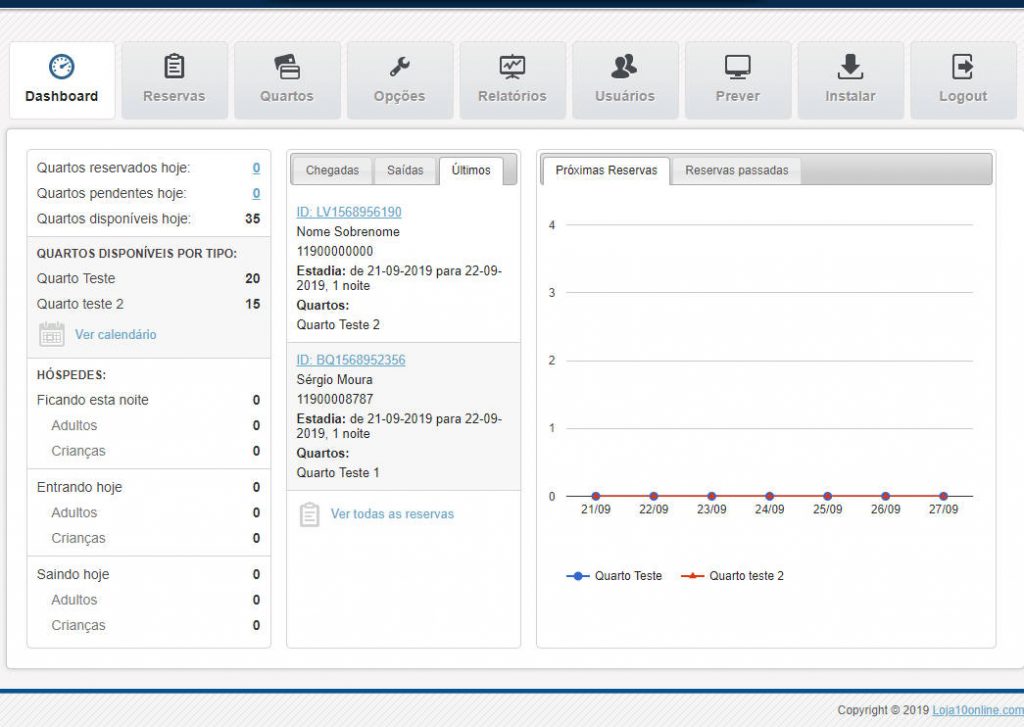Open reservation ID LV1568956190

click(x=349, y=212)
